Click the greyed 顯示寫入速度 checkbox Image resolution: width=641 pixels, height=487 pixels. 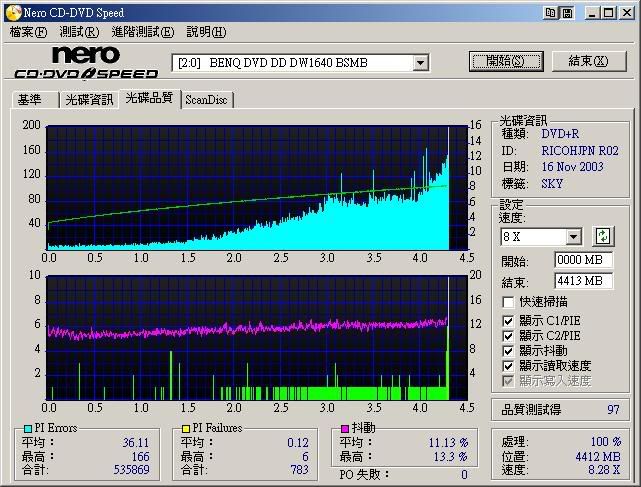point(508,381)
